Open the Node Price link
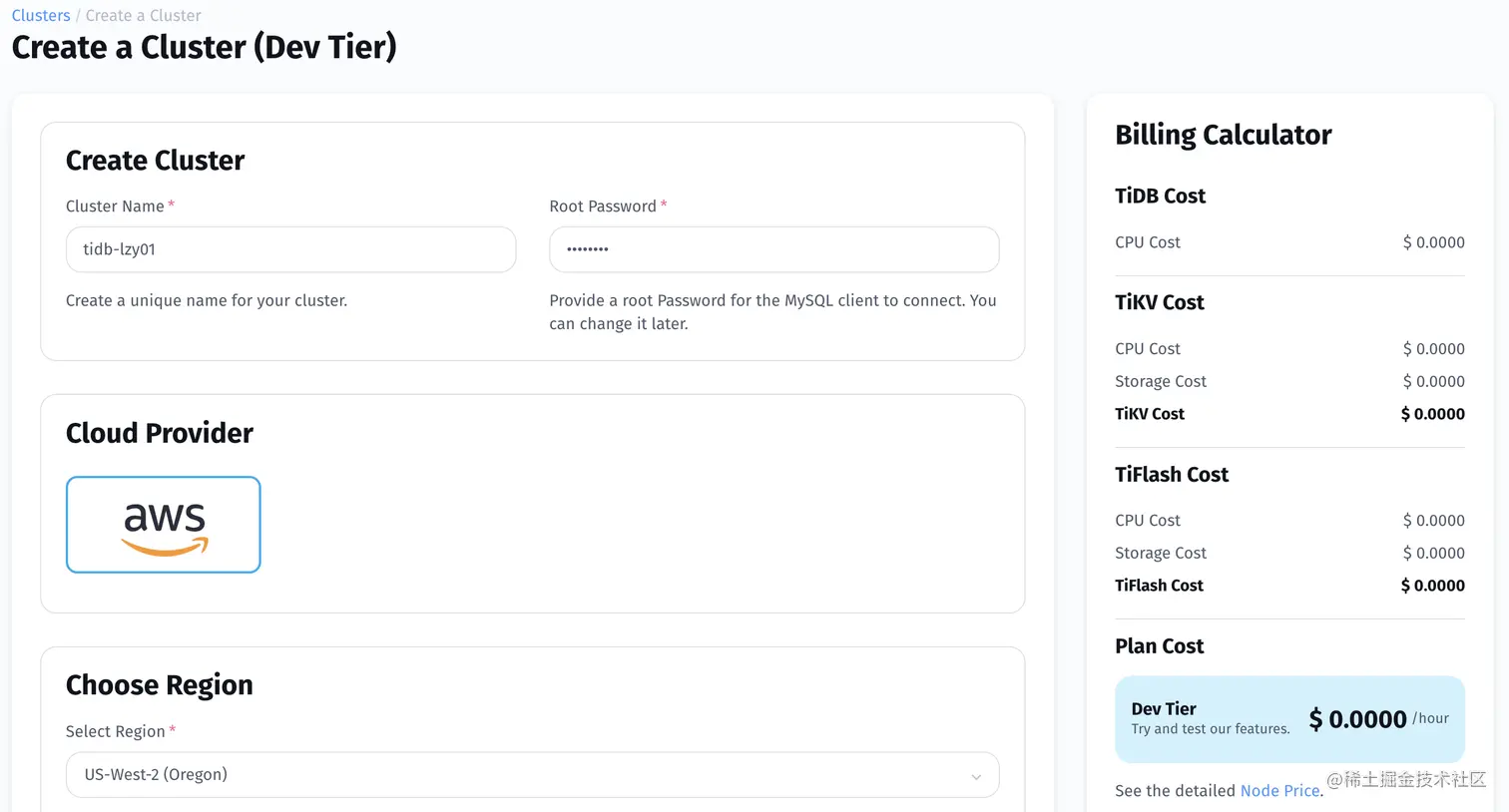The image size is (1509, 812). click(1279, 790)
